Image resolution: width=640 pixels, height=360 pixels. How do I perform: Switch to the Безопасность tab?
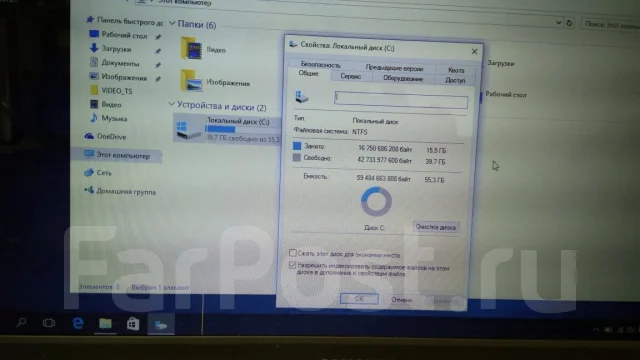tap(320, 64)
